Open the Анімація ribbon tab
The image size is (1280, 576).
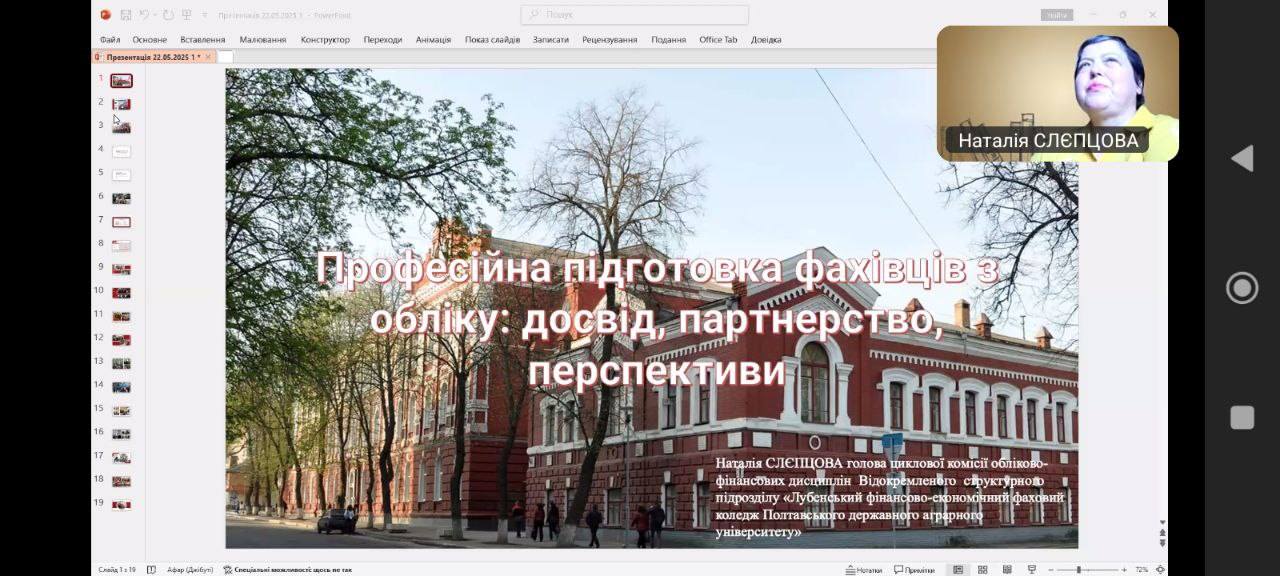[433, 40]
